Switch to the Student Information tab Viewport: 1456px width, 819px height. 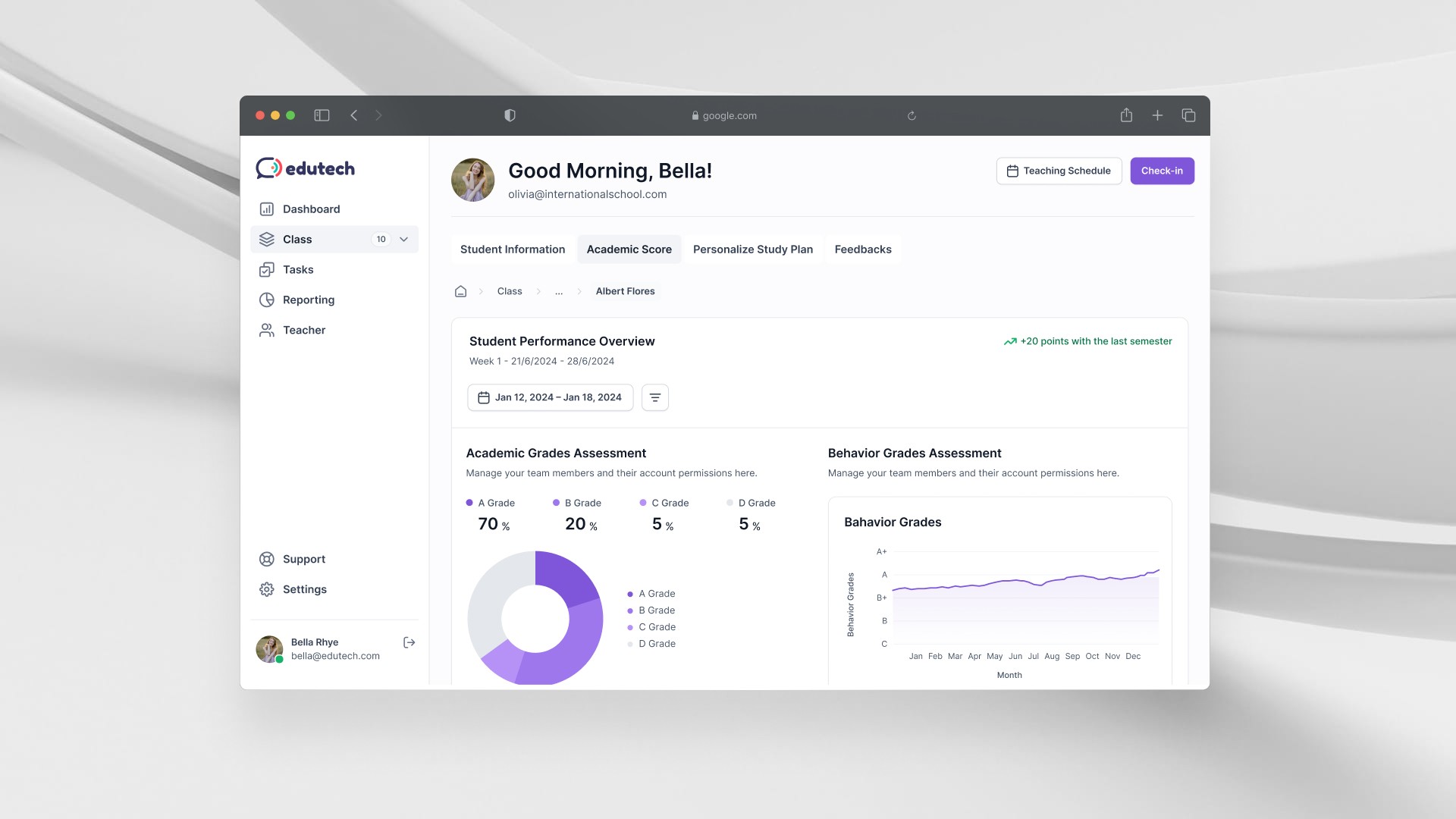pyautogui.click(x=512, y=249)
